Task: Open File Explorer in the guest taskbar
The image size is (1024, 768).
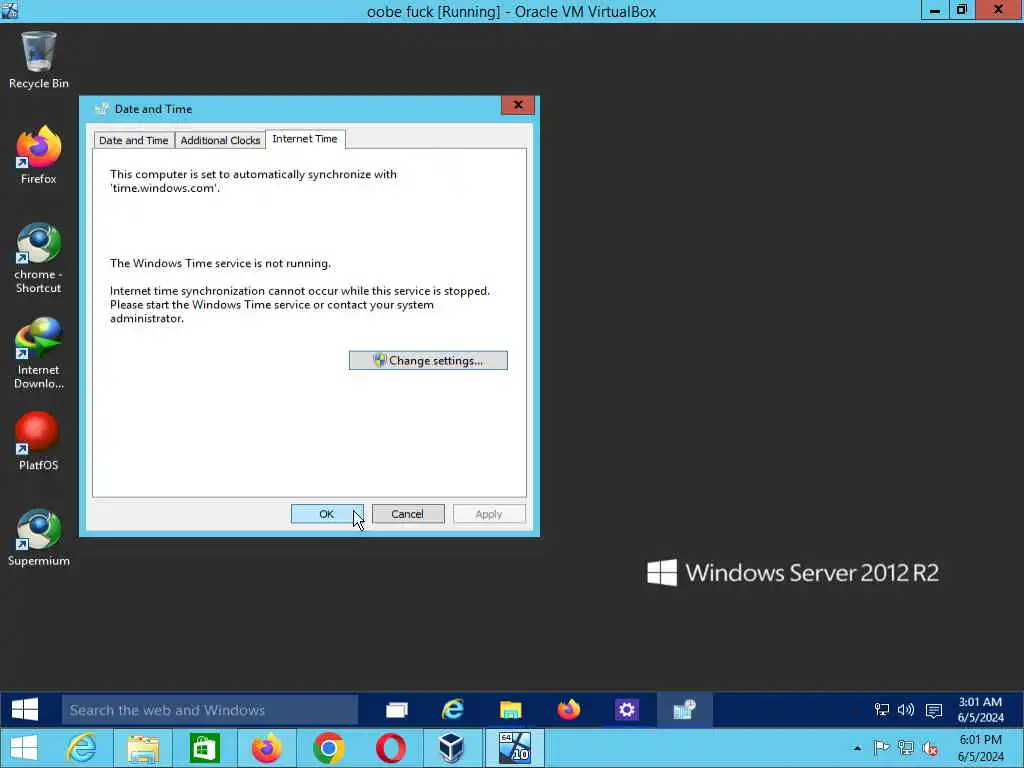Action: coord(511,710)
